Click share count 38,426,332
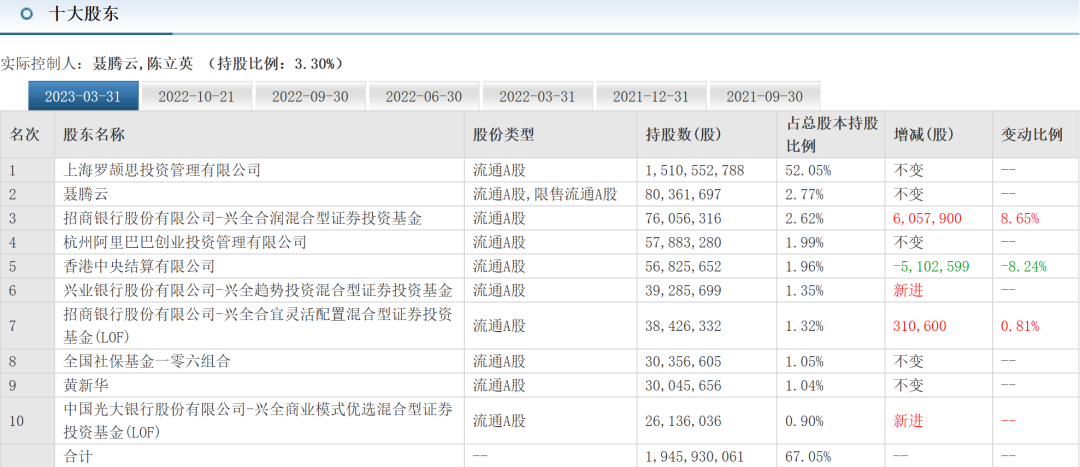 (684, 326)
